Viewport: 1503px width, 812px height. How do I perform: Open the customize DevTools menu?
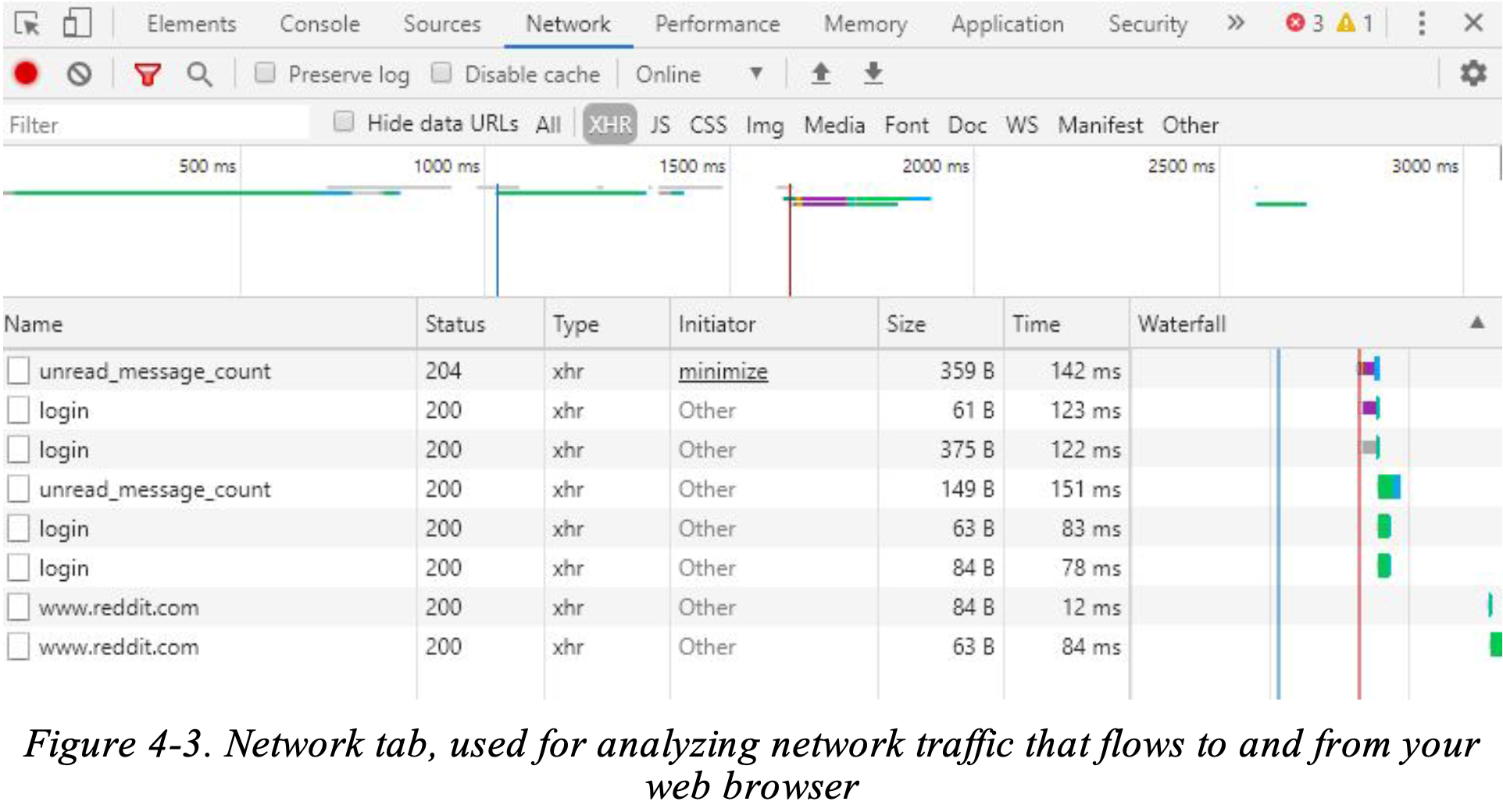pos(1422,23)
